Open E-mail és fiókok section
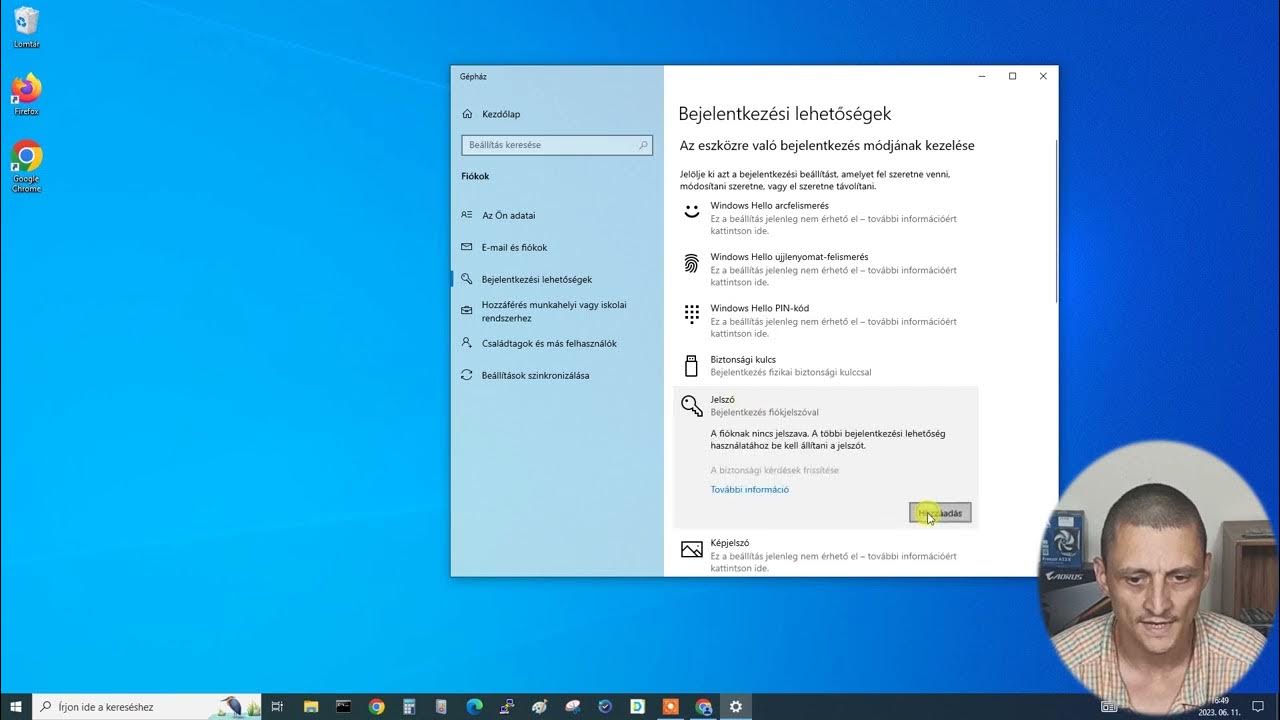 (x=515, y=247)
